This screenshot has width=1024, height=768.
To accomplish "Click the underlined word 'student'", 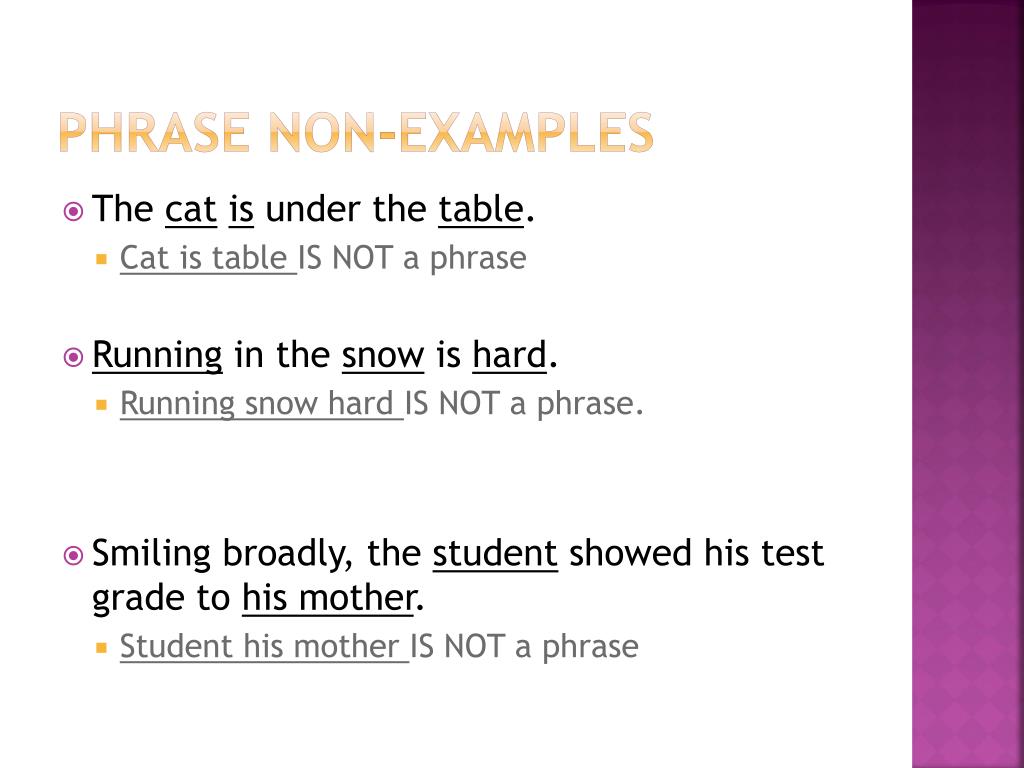I will coord(495,554).
